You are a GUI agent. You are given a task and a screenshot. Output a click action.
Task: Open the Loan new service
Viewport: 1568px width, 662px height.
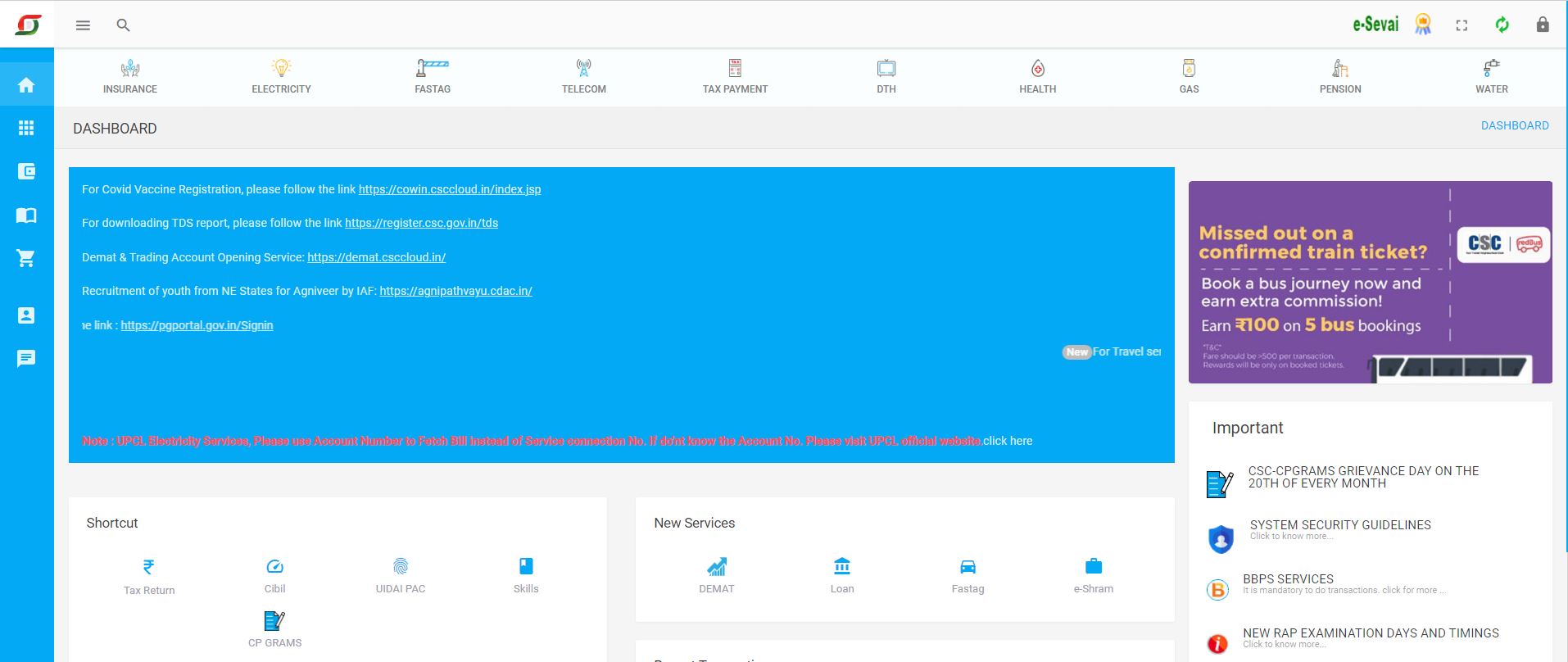click(x=842, y=576)
